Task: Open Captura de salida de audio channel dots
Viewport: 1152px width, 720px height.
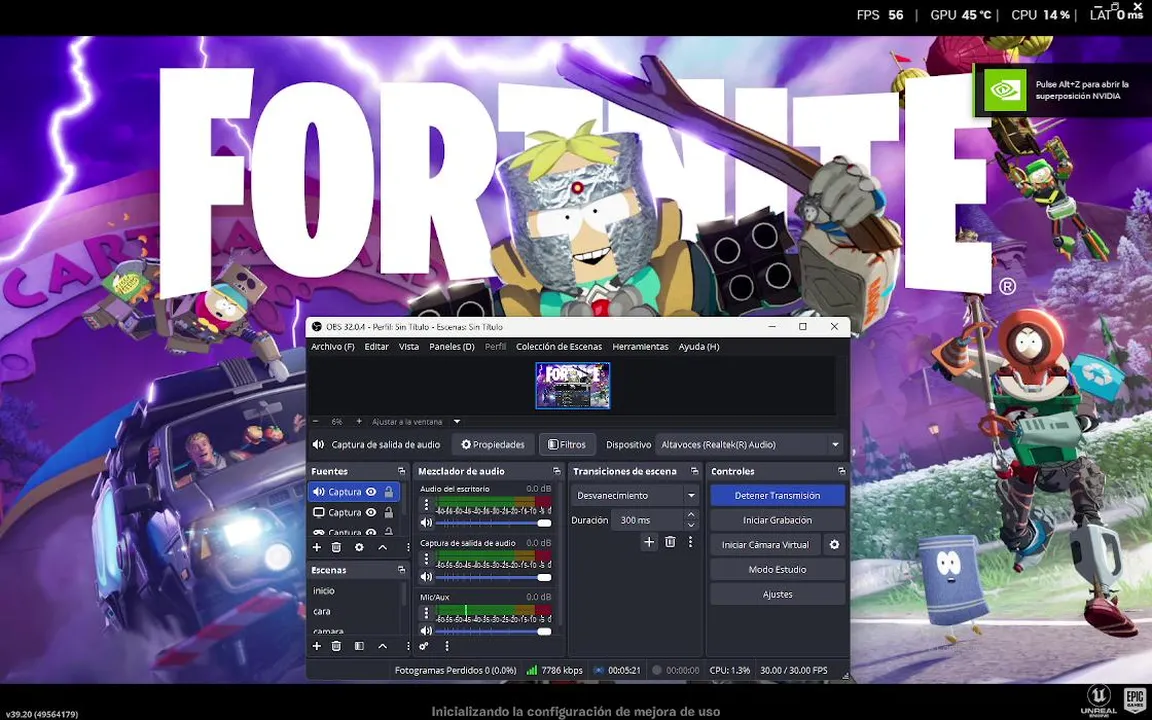Action: coord(426,559)
